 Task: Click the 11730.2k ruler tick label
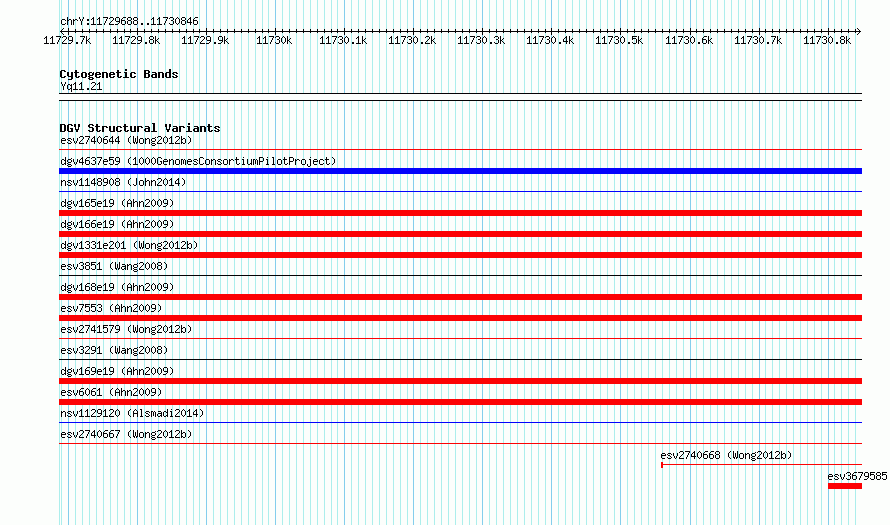pos(412,40)
